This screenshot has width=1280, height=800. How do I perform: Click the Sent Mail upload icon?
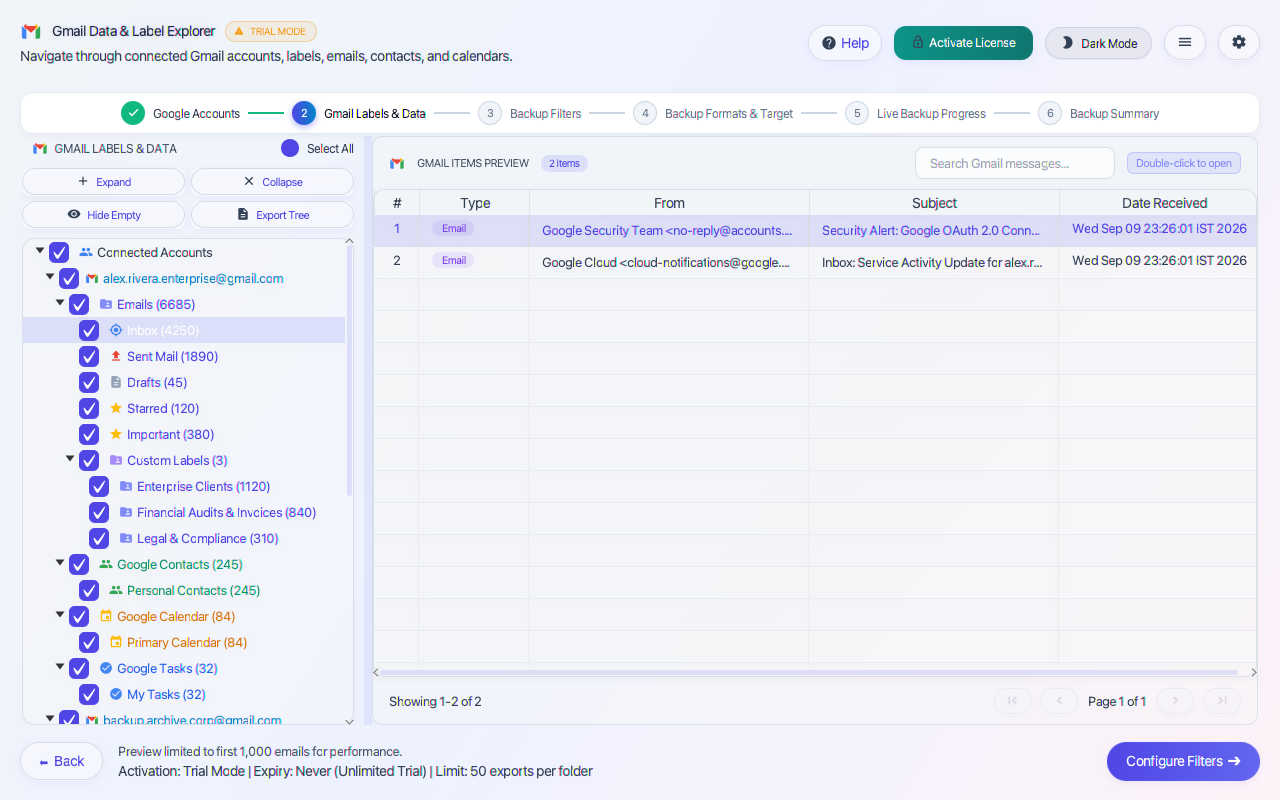tap(115, 356)
